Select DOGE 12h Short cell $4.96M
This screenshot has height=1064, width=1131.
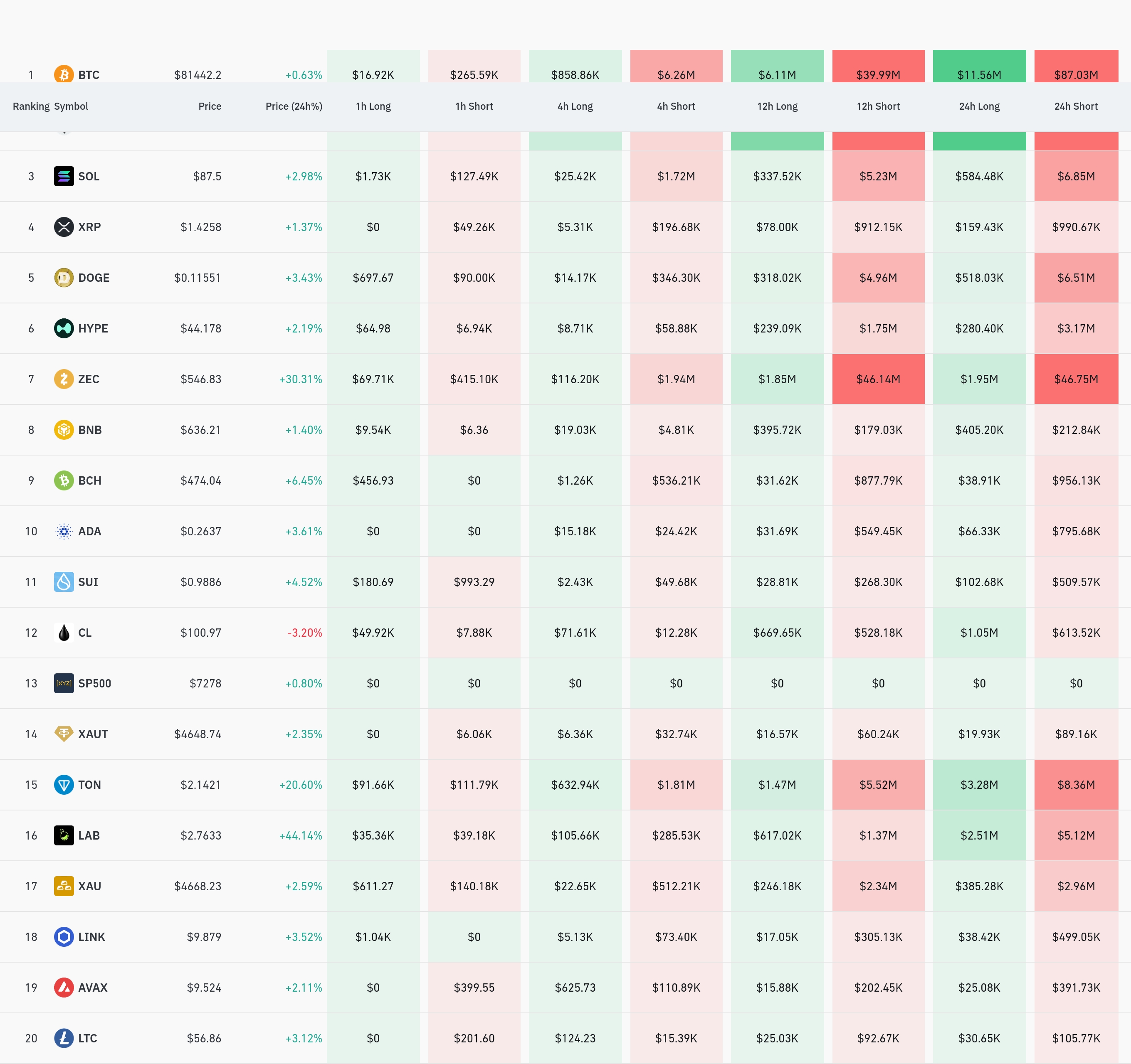point(879,278)
